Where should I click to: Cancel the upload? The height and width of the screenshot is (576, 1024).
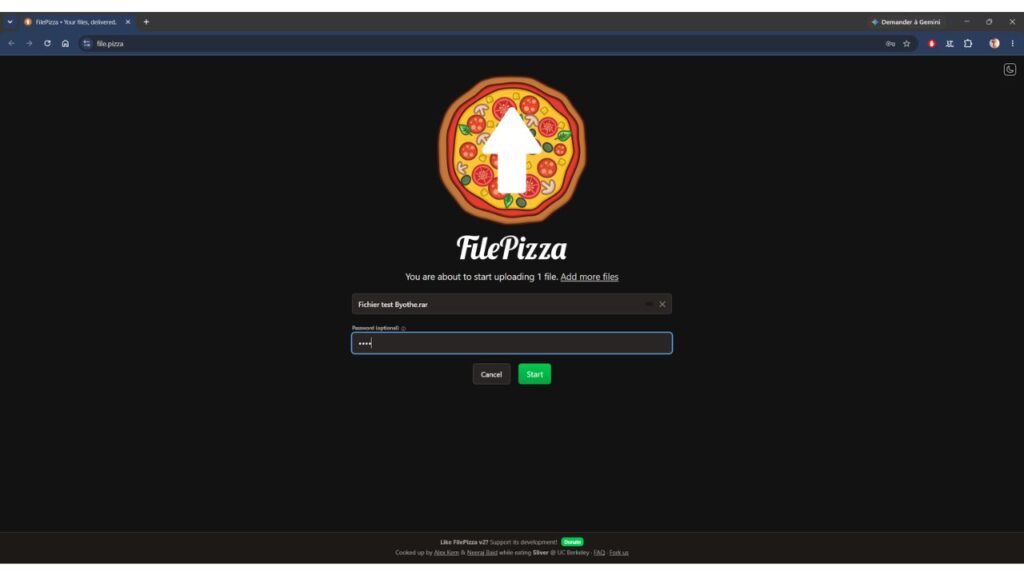click(491, 374)
